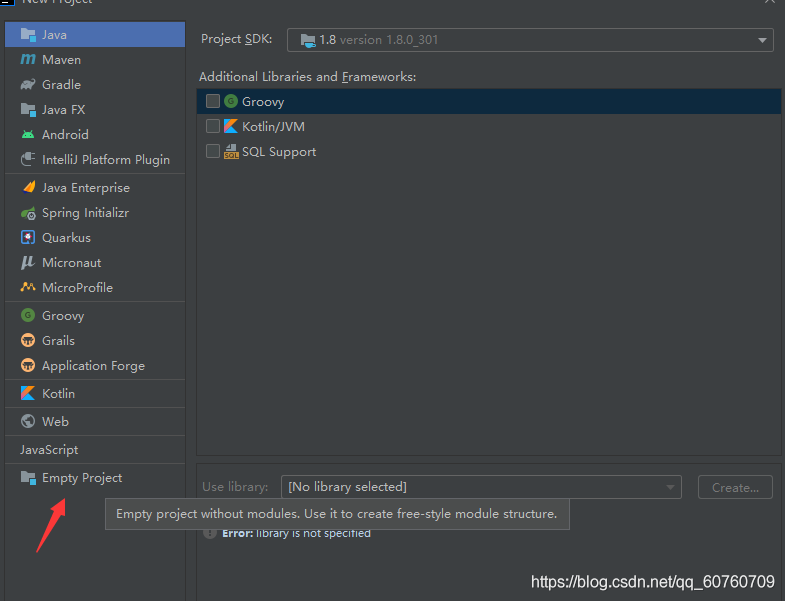Click the IntelliJ Platform Plugin icon
785x601 pixels.
[28, 159]
